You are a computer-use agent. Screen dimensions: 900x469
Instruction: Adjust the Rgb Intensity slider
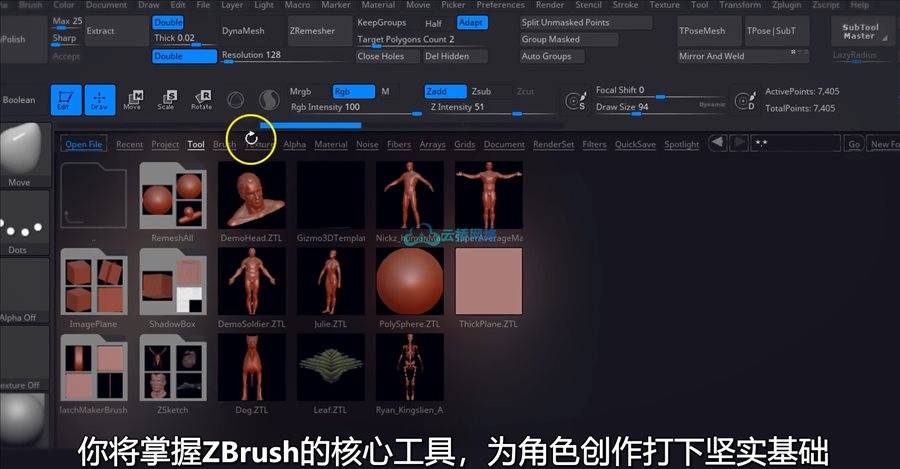click(x=355, y=108)
